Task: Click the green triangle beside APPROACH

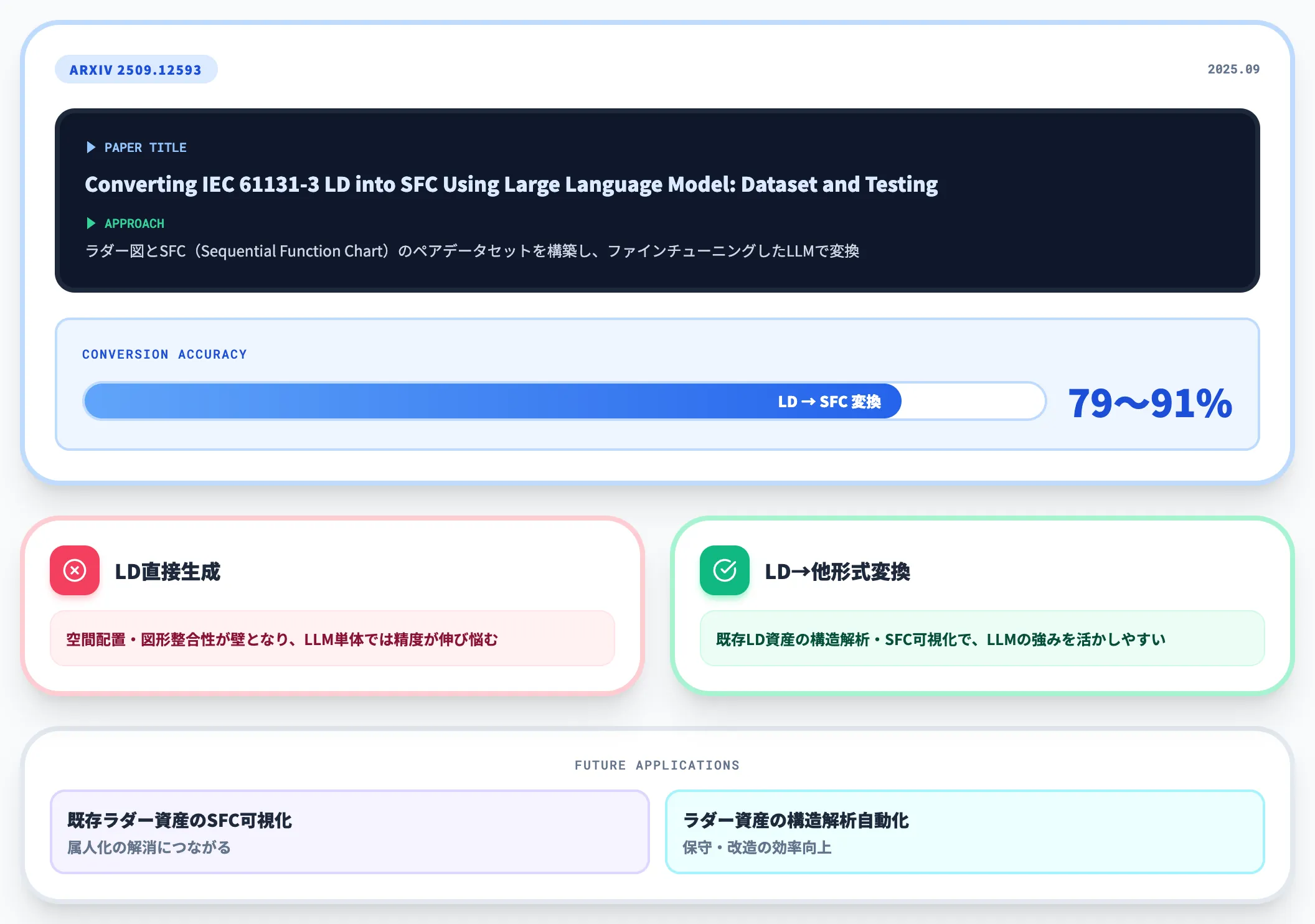Action: (91, 224)
